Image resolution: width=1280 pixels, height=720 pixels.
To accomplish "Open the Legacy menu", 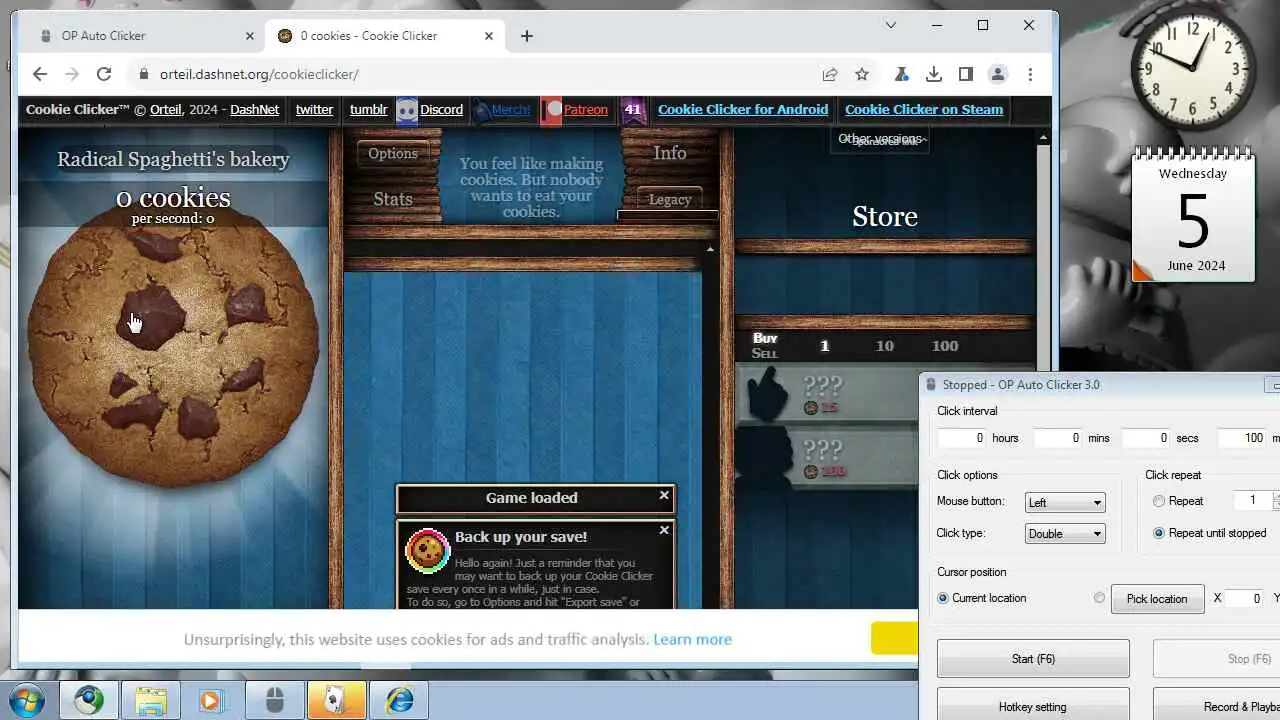I will tap(670, 199).
